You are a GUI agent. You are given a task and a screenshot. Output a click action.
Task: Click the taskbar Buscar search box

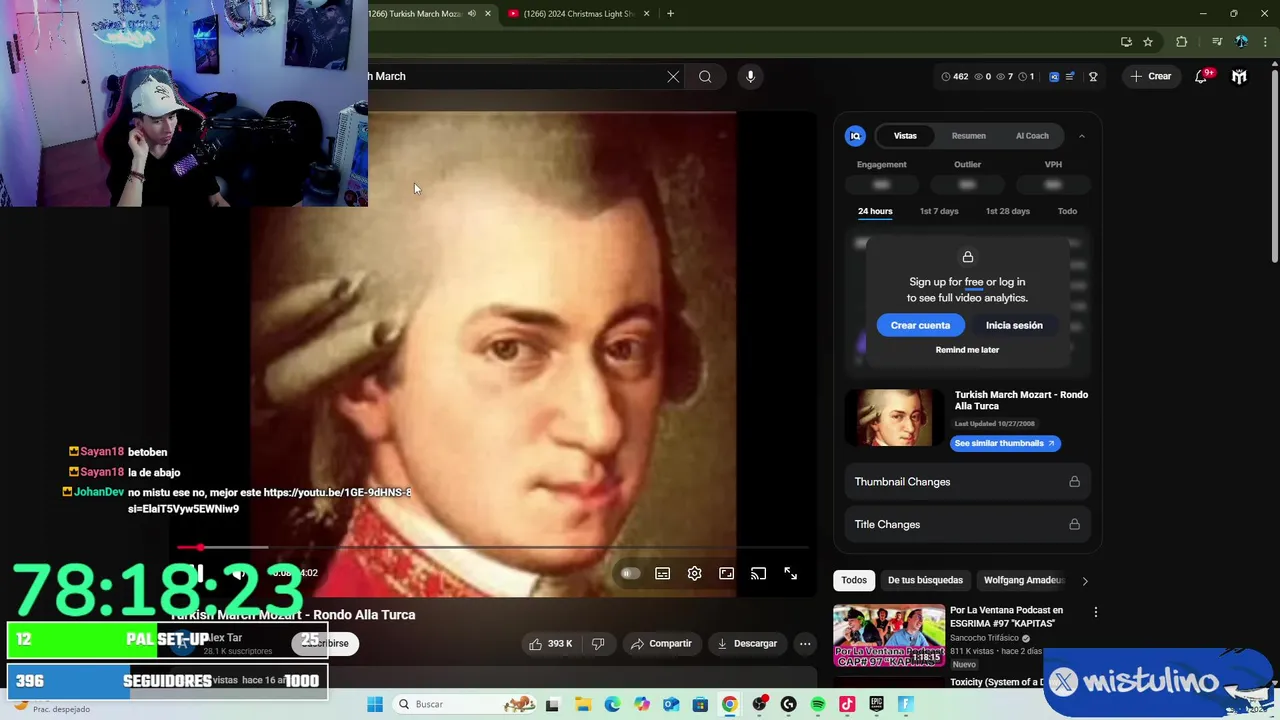[x=465, y=704]
